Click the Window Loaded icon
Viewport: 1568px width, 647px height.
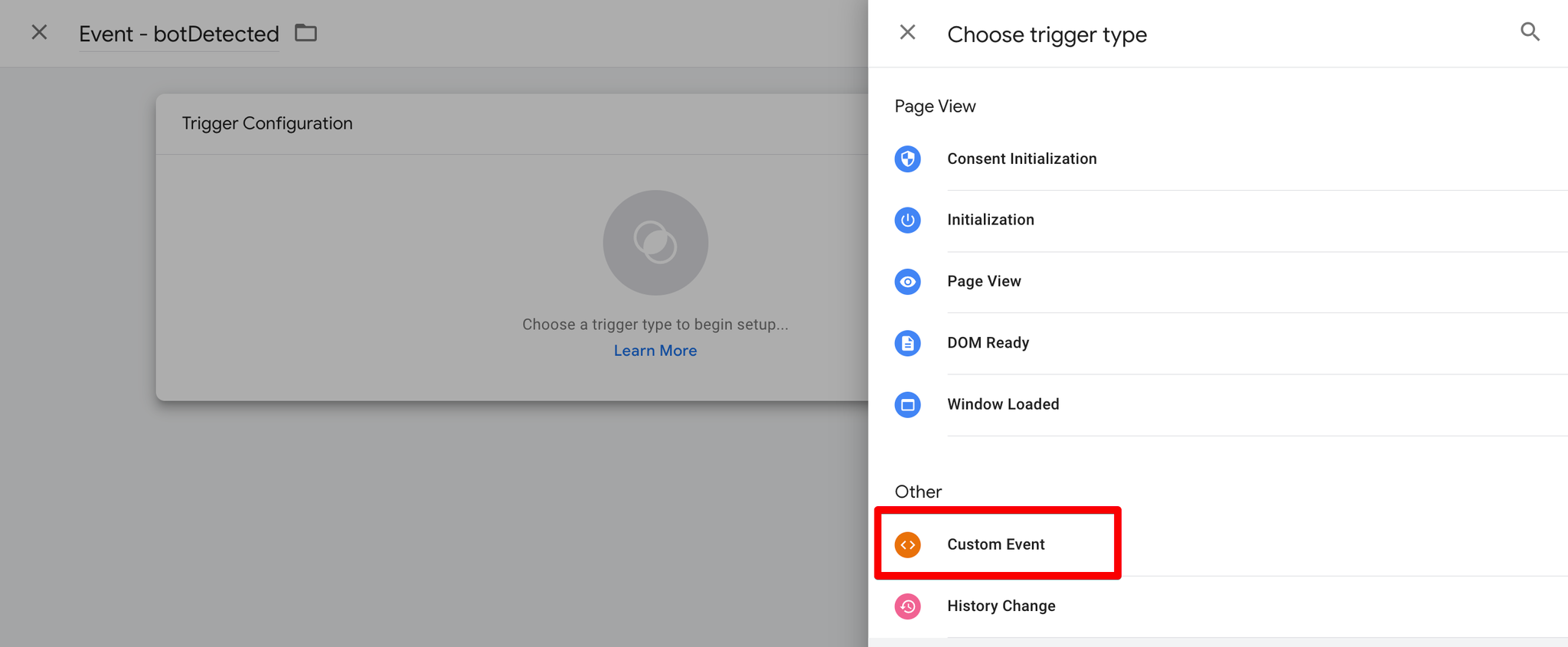907,404
